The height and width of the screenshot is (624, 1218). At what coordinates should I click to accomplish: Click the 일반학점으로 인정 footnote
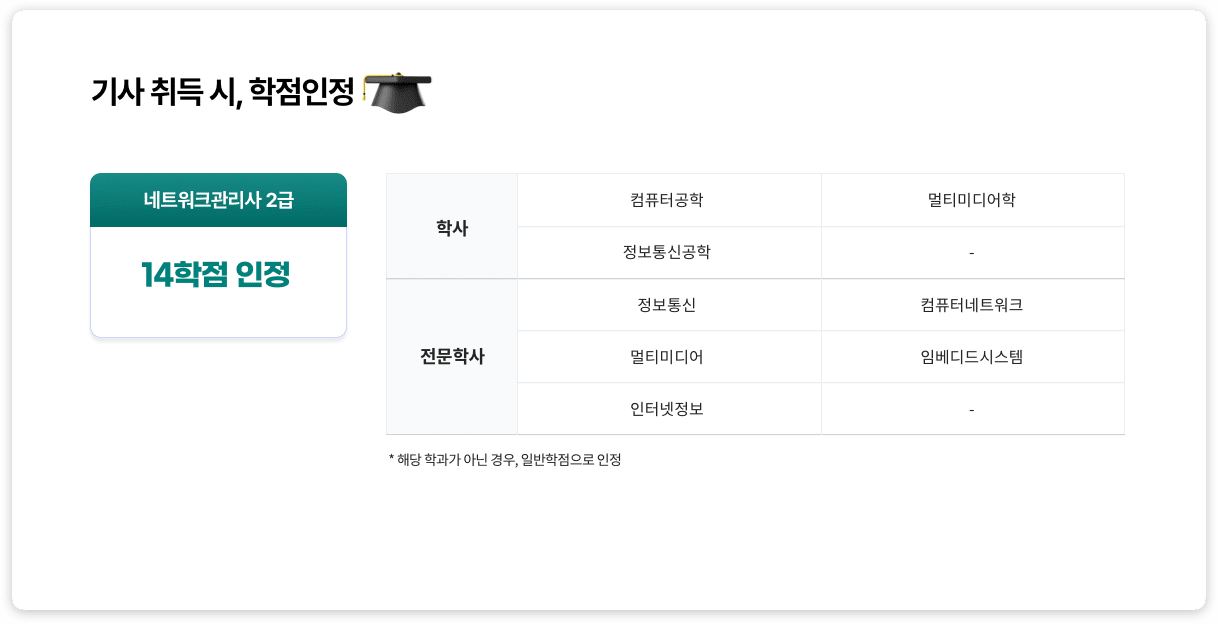[x=571, y=460]
